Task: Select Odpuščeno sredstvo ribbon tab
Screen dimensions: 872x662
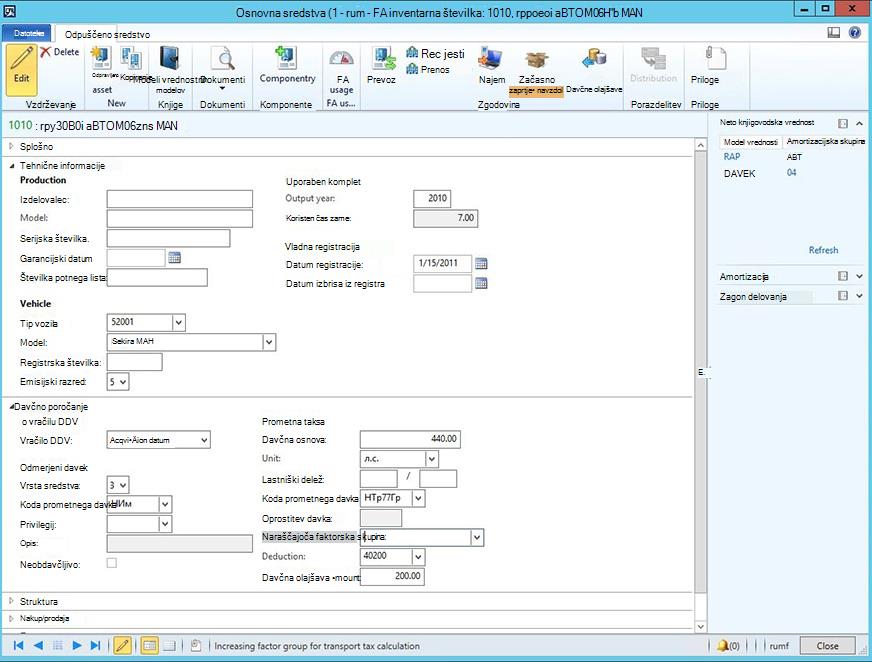Action: pos(107,34)
